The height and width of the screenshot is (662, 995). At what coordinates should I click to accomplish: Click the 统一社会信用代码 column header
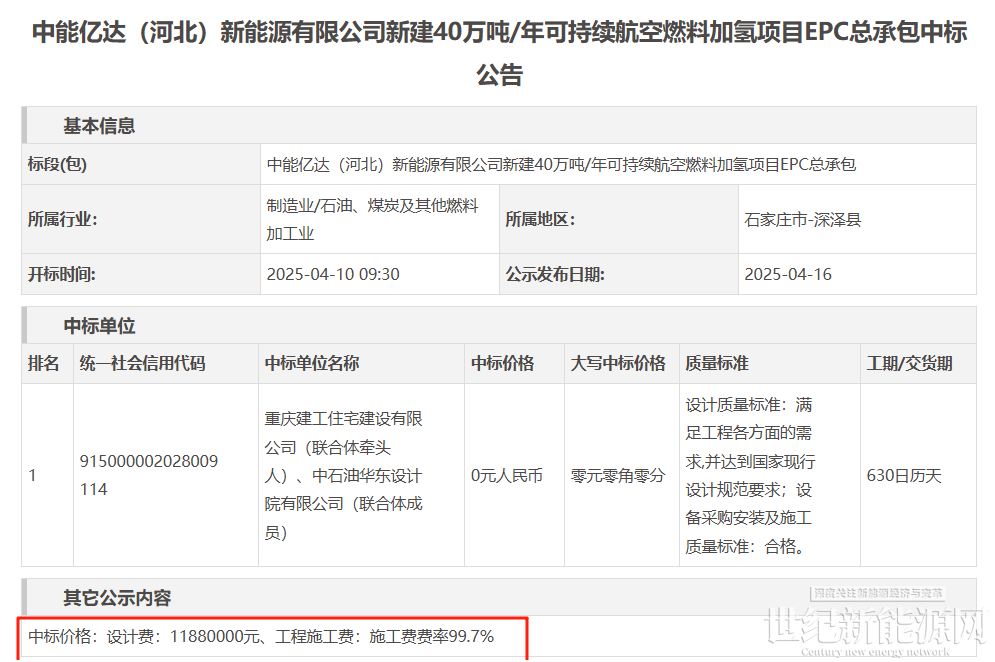142,363
